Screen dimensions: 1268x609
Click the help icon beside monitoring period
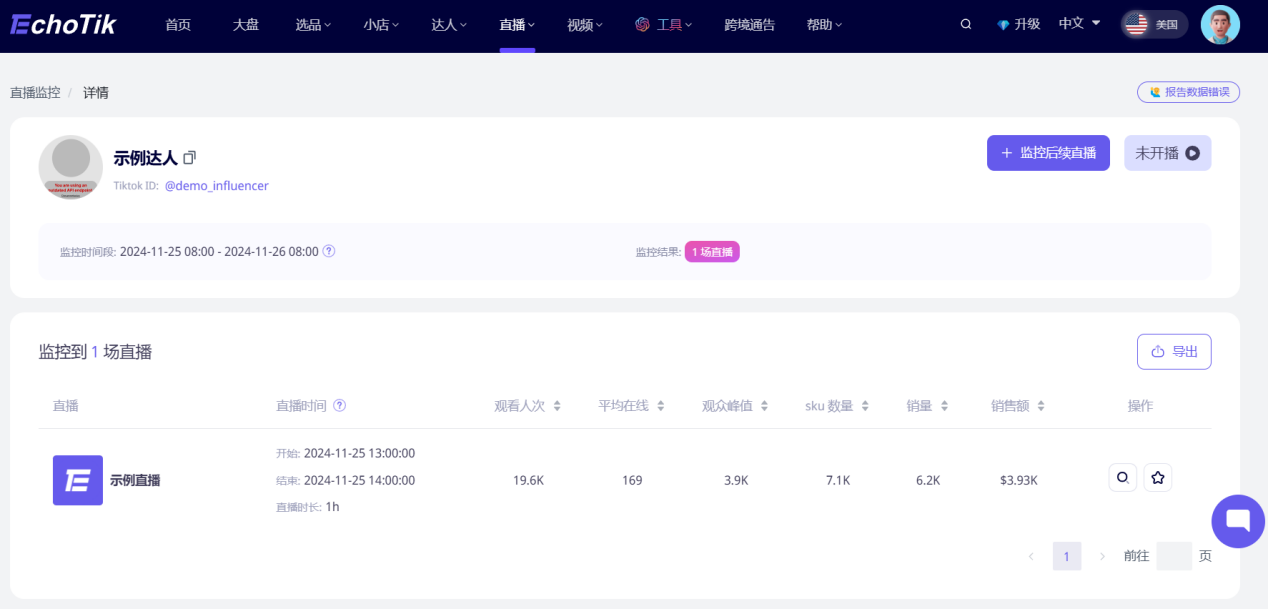pos(329,251)
